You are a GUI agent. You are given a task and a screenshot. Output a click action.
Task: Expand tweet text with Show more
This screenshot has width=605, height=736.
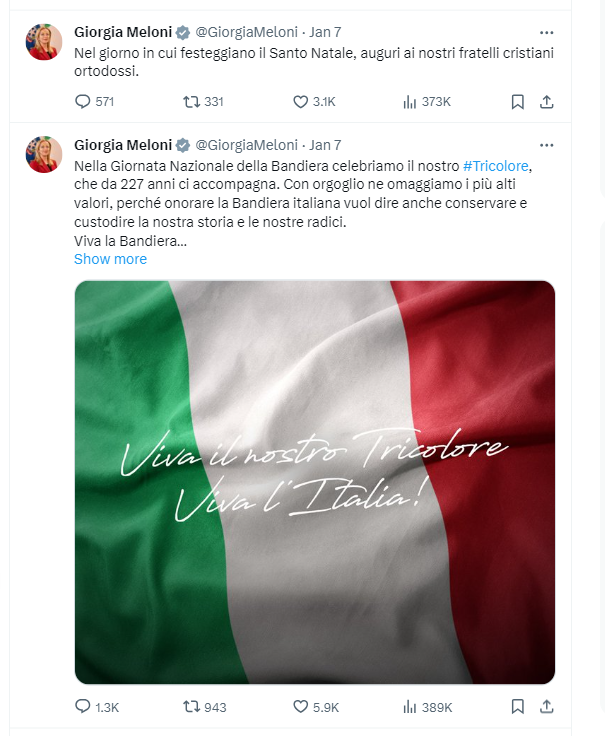coord(110,259)
